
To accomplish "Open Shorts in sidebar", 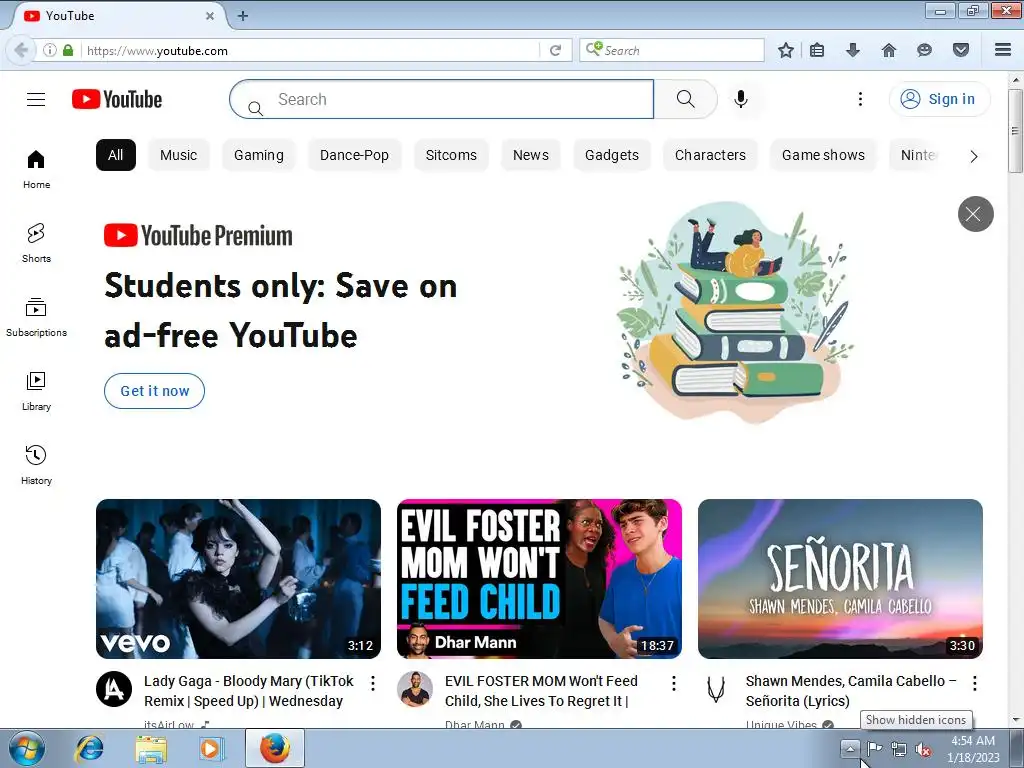I will point(36,243).
